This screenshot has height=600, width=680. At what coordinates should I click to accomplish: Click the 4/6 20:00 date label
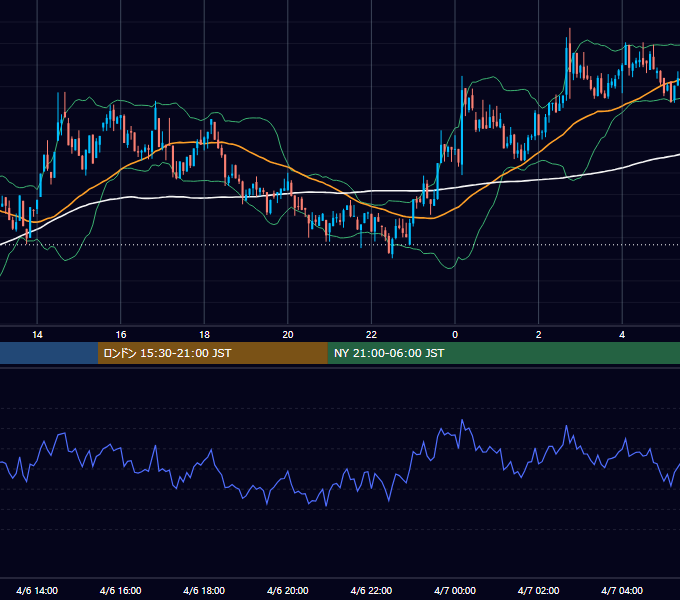pyautogui.click(x=288, y=590)
